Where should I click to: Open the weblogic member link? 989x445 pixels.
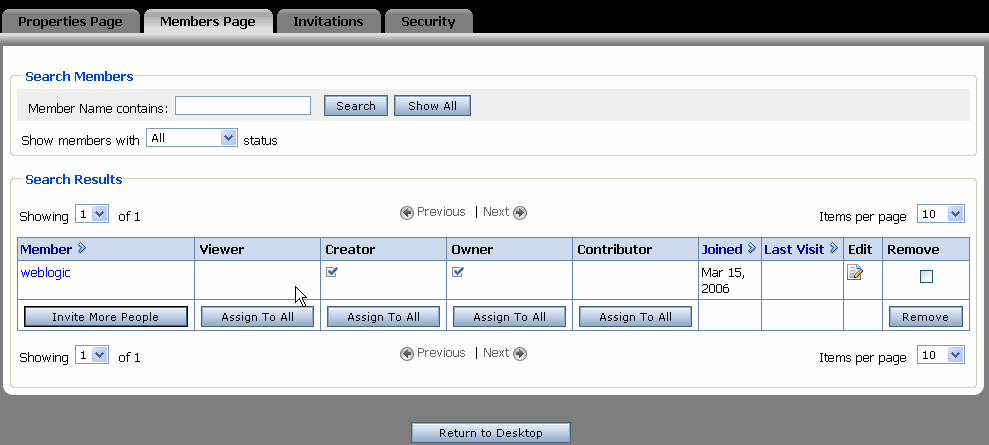click(x=45, y=273)
